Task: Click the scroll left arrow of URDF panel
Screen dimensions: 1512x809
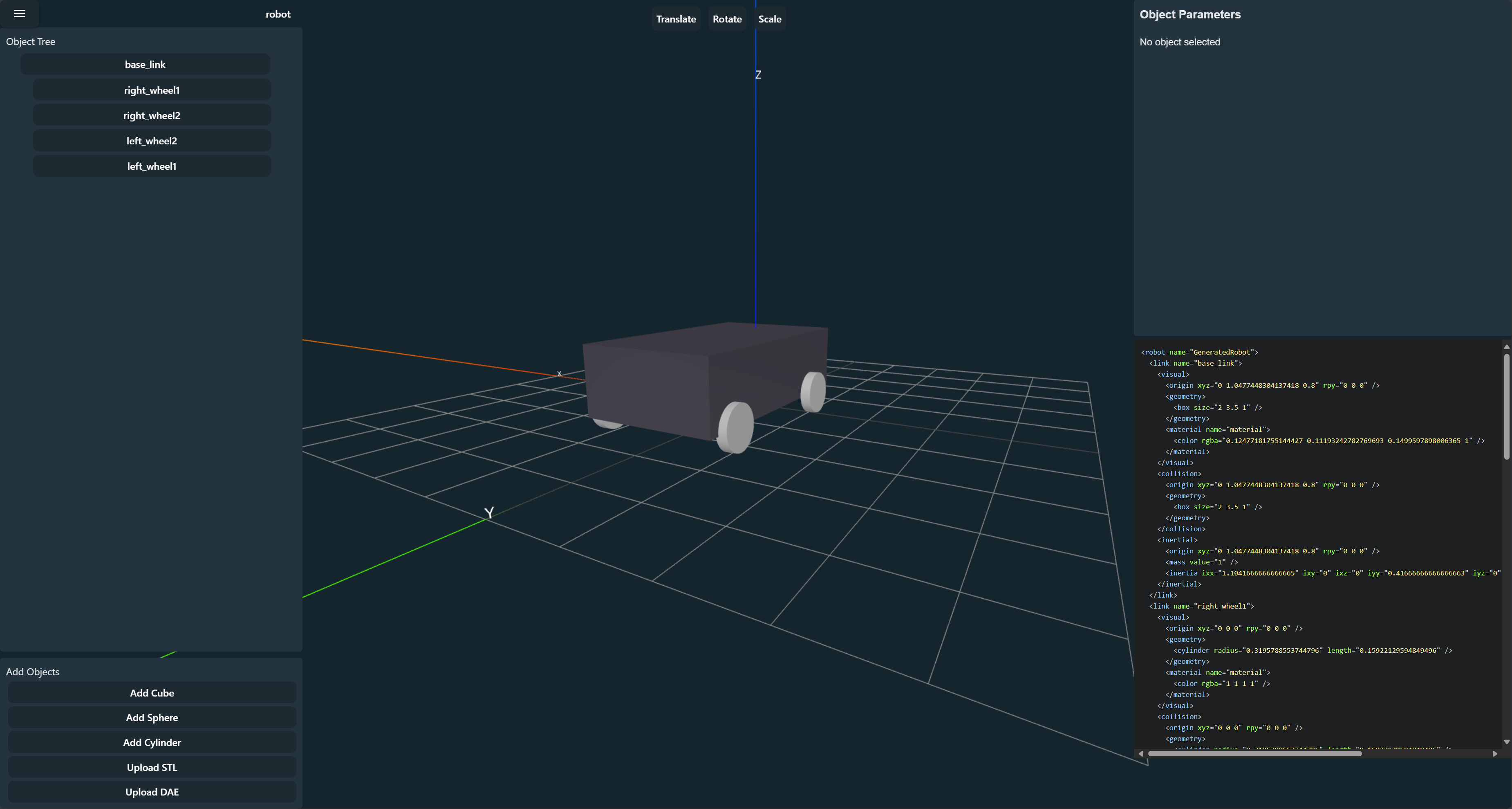Action: (1141, 754)
